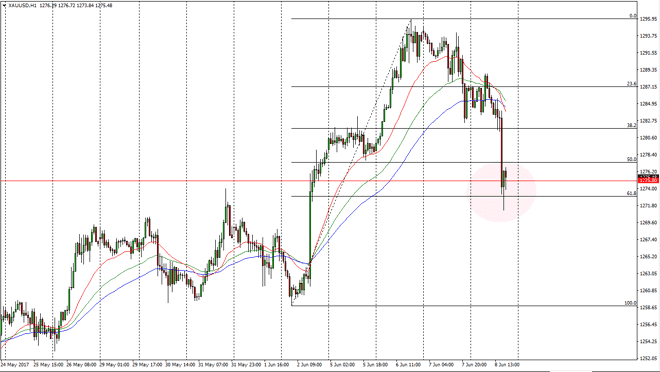Click the 1271.80 price scale value

[x=649, y=205]
